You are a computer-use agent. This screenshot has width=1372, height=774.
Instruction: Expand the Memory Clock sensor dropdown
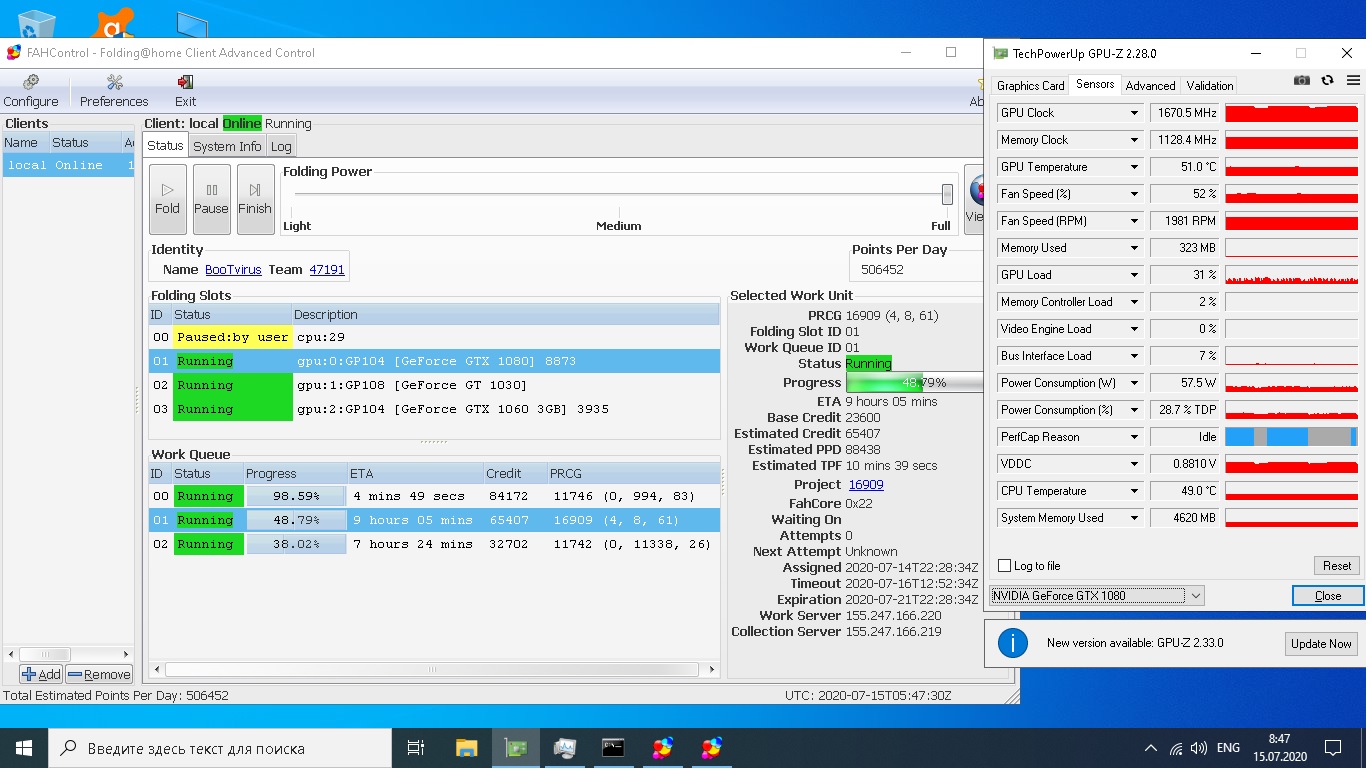point(1134,140)
